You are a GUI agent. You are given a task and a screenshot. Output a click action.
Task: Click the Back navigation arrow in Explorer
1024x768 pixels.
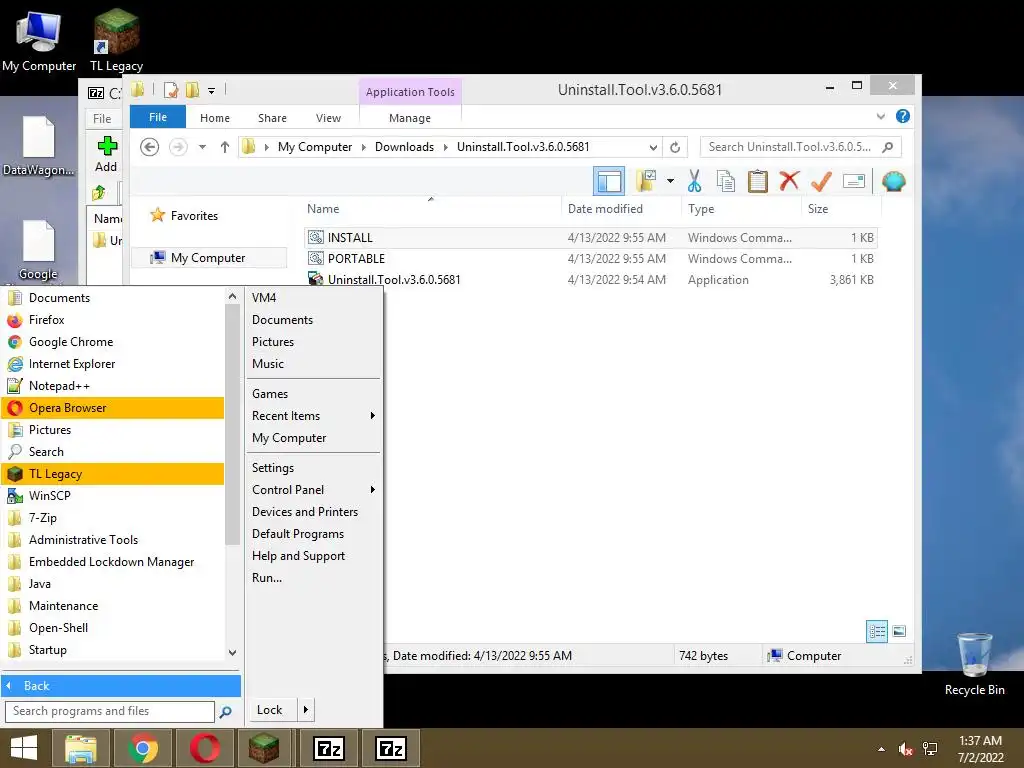point(150,147)
